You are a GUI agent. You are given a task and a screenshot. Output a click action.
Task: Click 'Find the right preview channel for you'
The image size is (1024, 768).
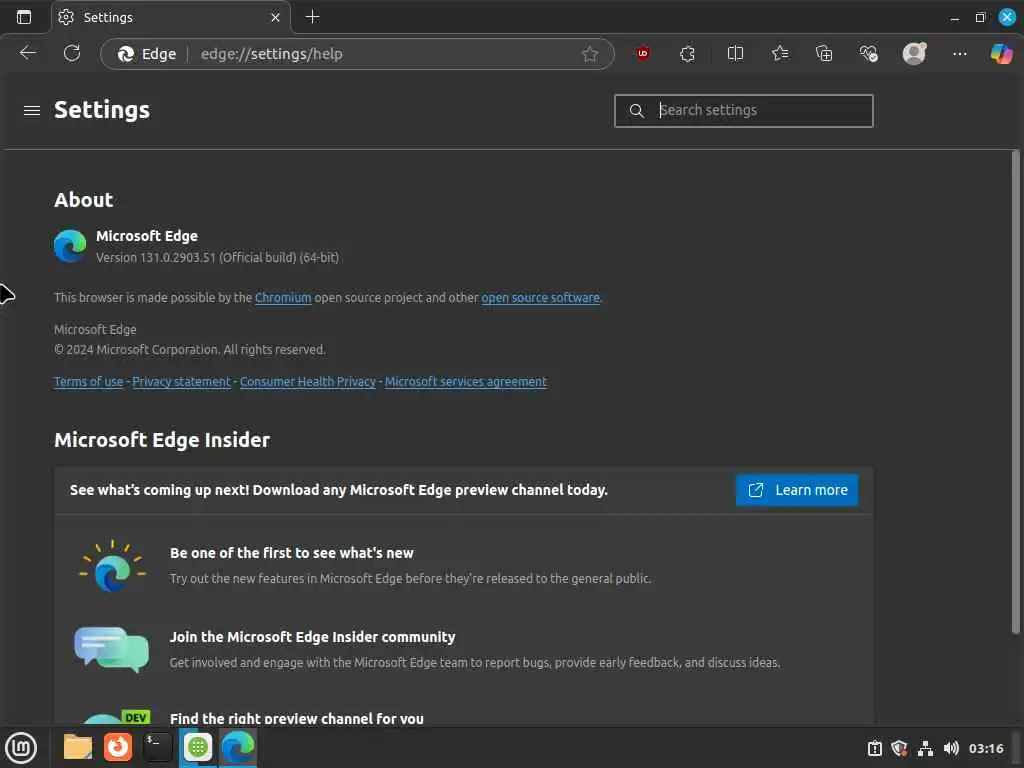[296, 718]
